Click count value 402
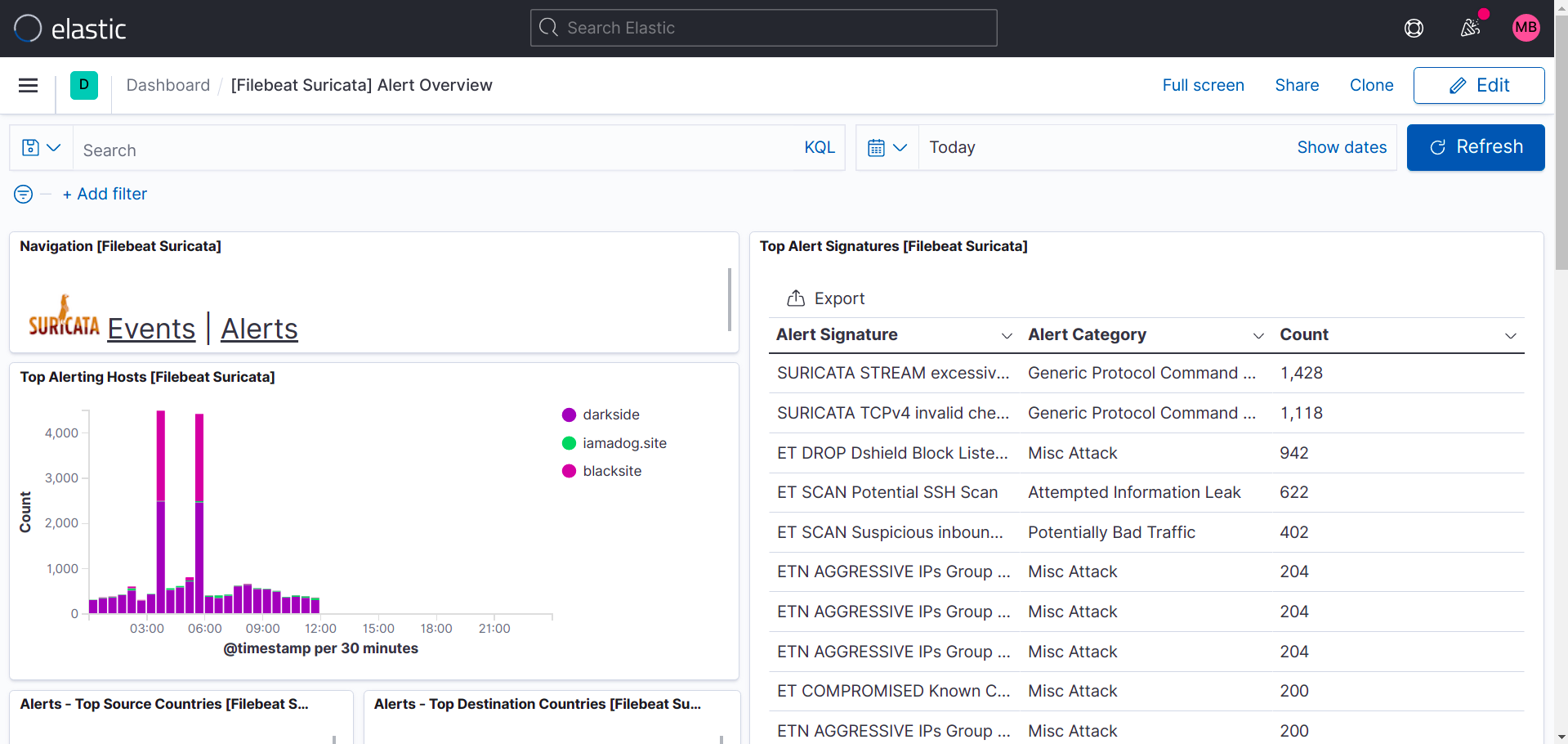Screen dimensions: 1568x744 click(1294, 532)
